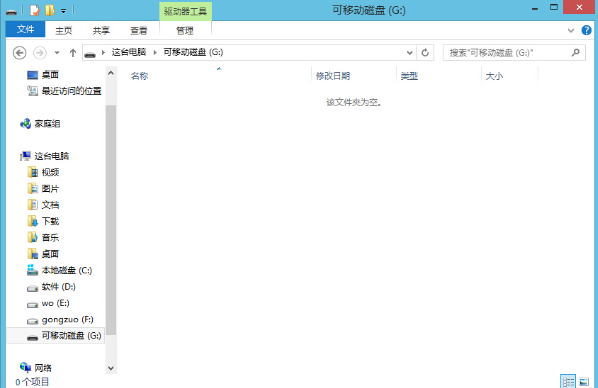
Task: Minimize the 可移动磁盘 (G:) window
Action: tap(535, 8)
